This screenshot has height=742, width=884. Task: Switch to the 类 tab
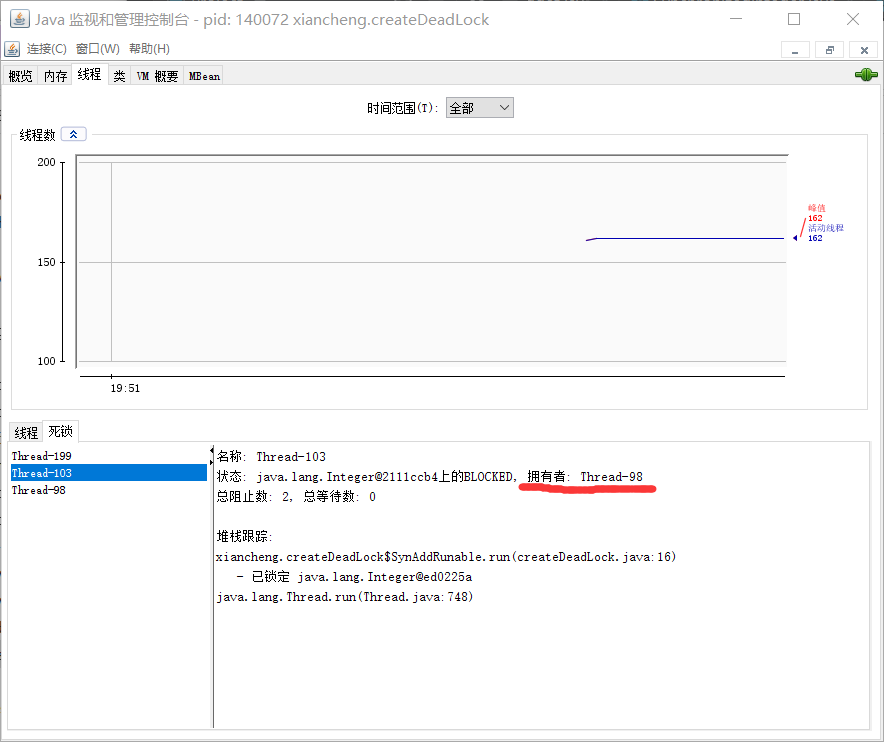pos(120,76)
